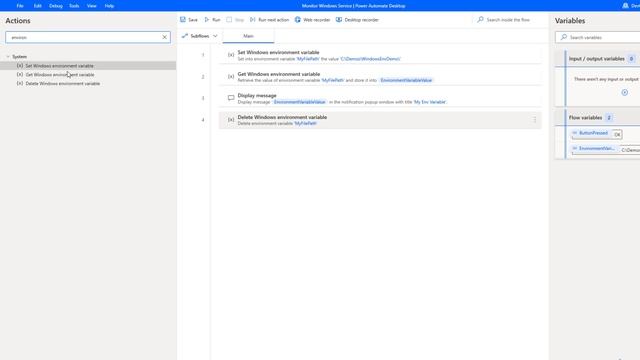640x360 pixels.
Task: Switch to the Main tab
Action: pyautogui.click(x=248, y=36)
